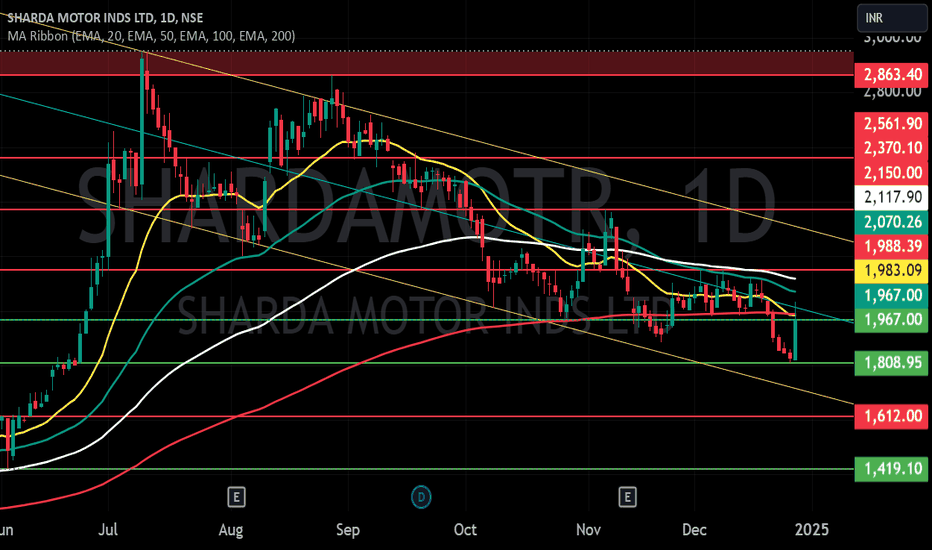This screenshot has height=550, width=932.
Task: Click the 2,863.40 red price label
Action: click(892, 76)
